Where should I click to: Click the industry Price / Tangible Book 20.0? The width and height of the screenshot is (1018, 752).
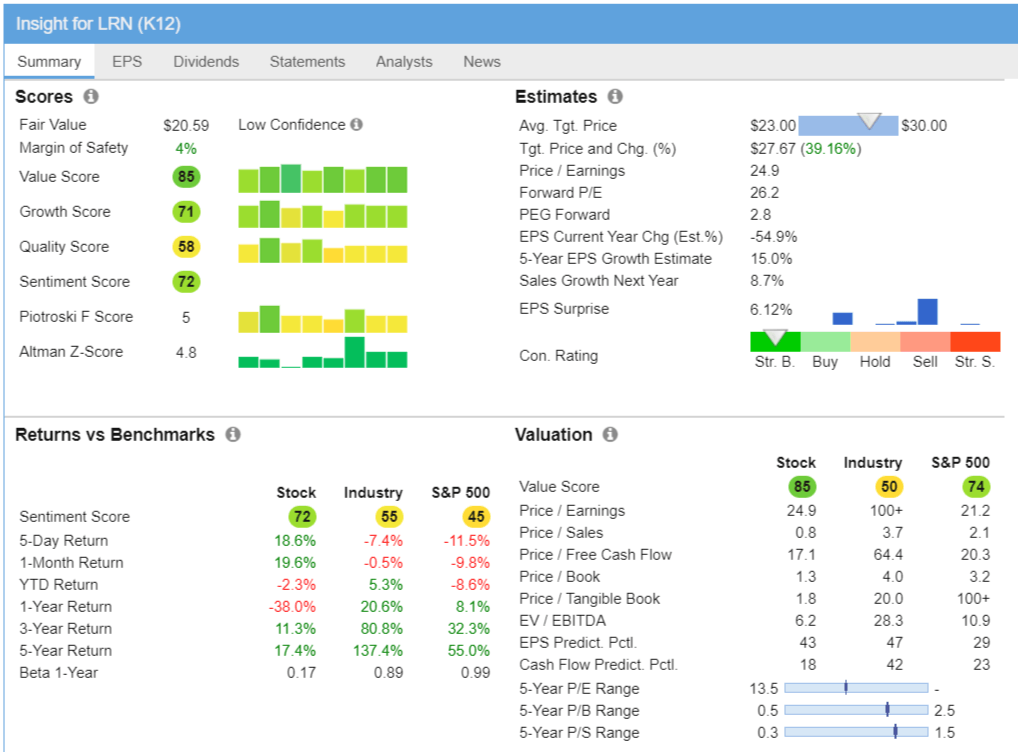[x=888, y=599]
